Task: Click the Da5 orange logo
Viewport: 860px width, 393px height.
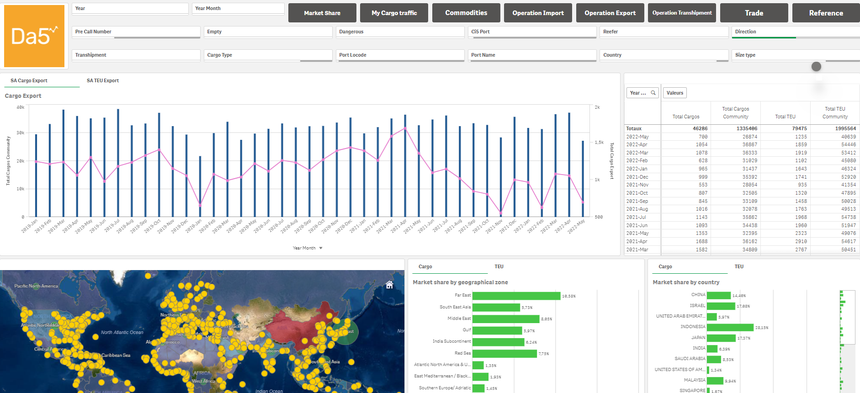Action: point(35,36)
